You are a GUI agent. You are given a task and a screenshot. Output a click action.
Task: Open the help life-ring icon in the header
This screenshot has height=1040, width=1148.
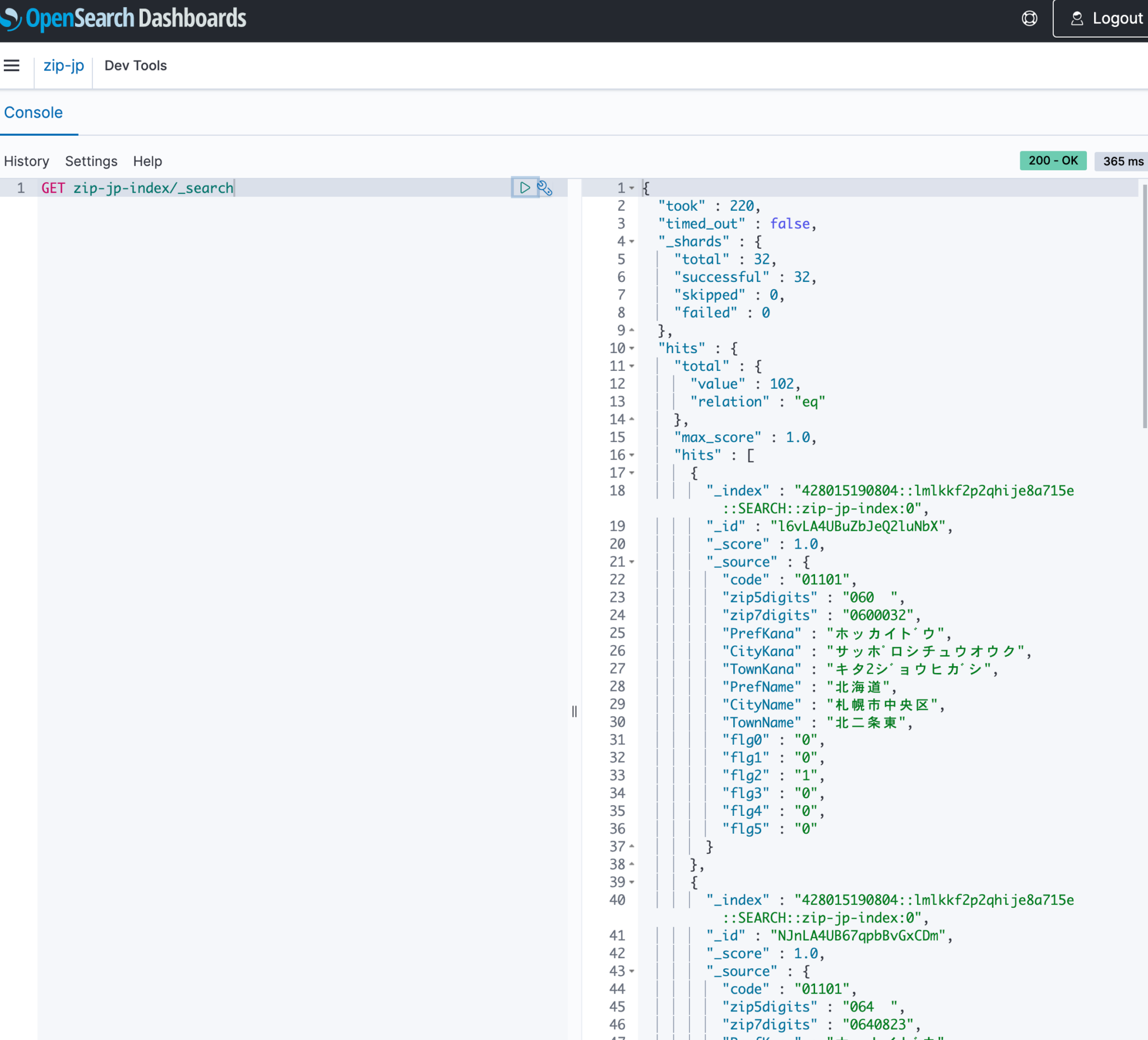point(1030,17)
